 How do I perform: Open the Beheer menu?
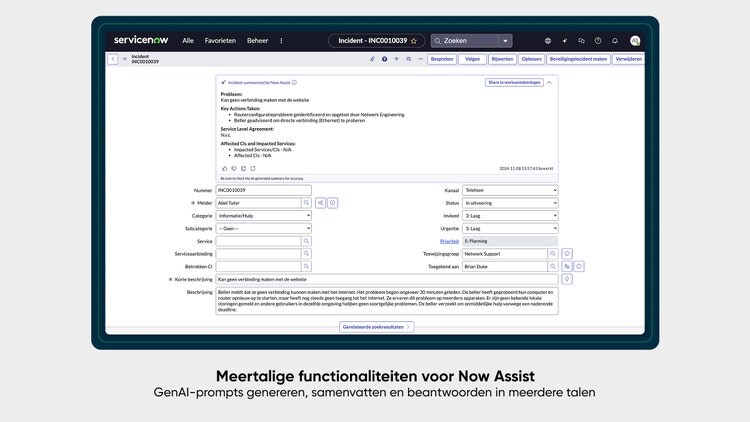pyautogui.click(x=257, y=41)
